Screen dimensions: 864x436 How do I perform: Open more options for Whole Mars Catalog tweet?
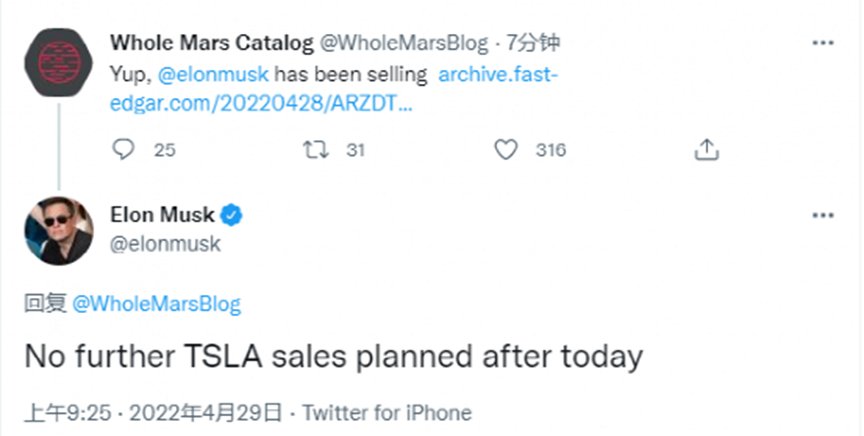pos(823,43)
